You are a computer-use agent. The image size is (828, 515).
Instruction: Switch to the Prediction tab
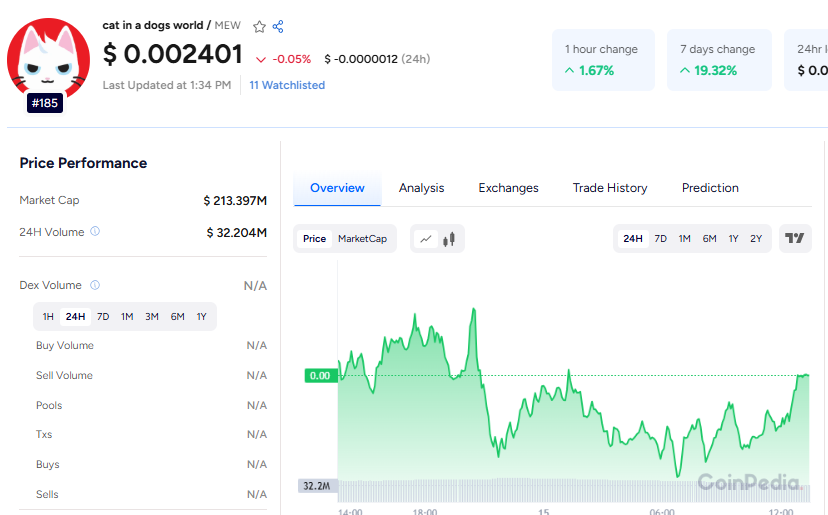point(710,188)
